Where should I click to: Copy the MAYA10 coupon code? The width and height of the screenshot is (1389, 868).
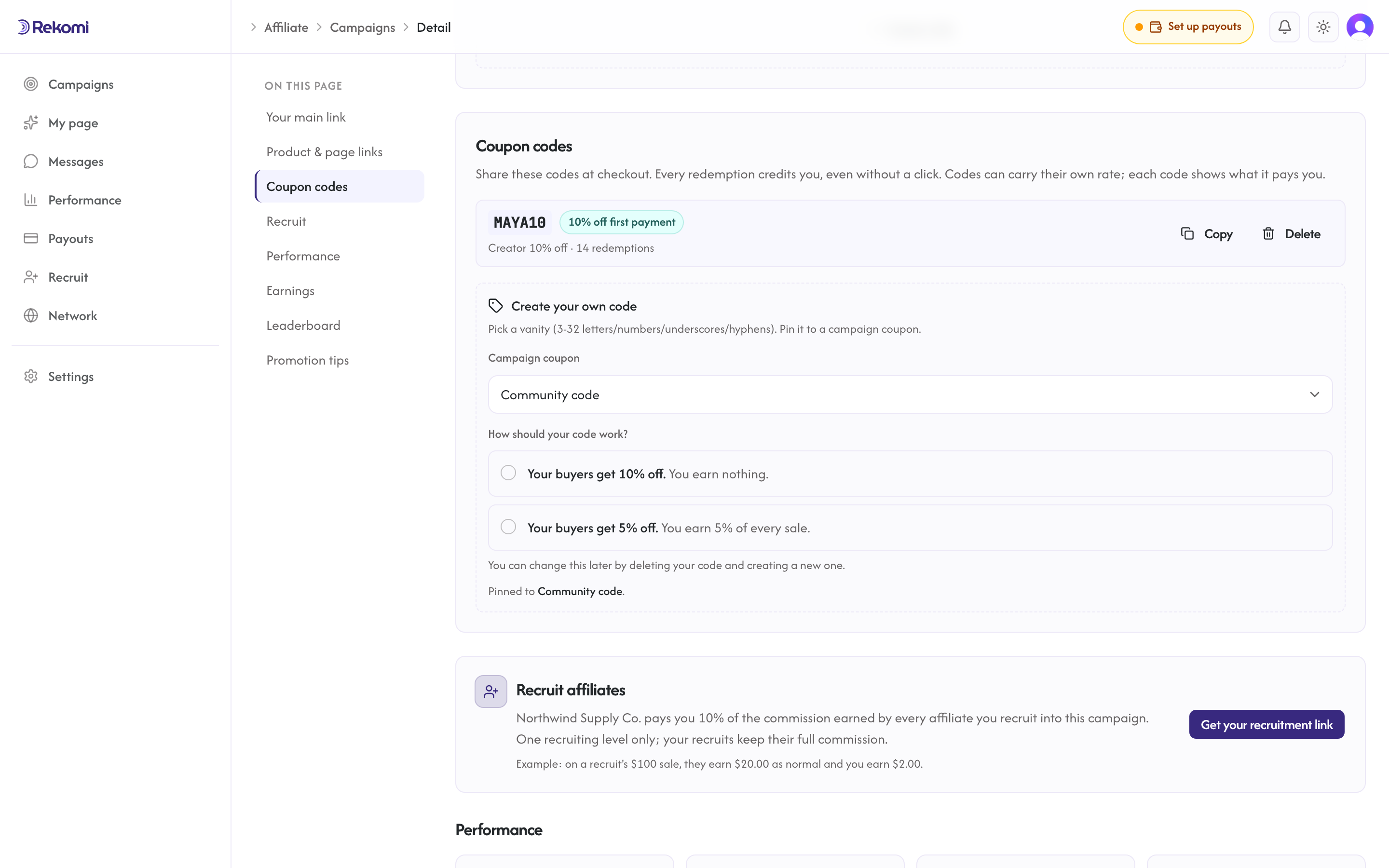pos(1207,234)
